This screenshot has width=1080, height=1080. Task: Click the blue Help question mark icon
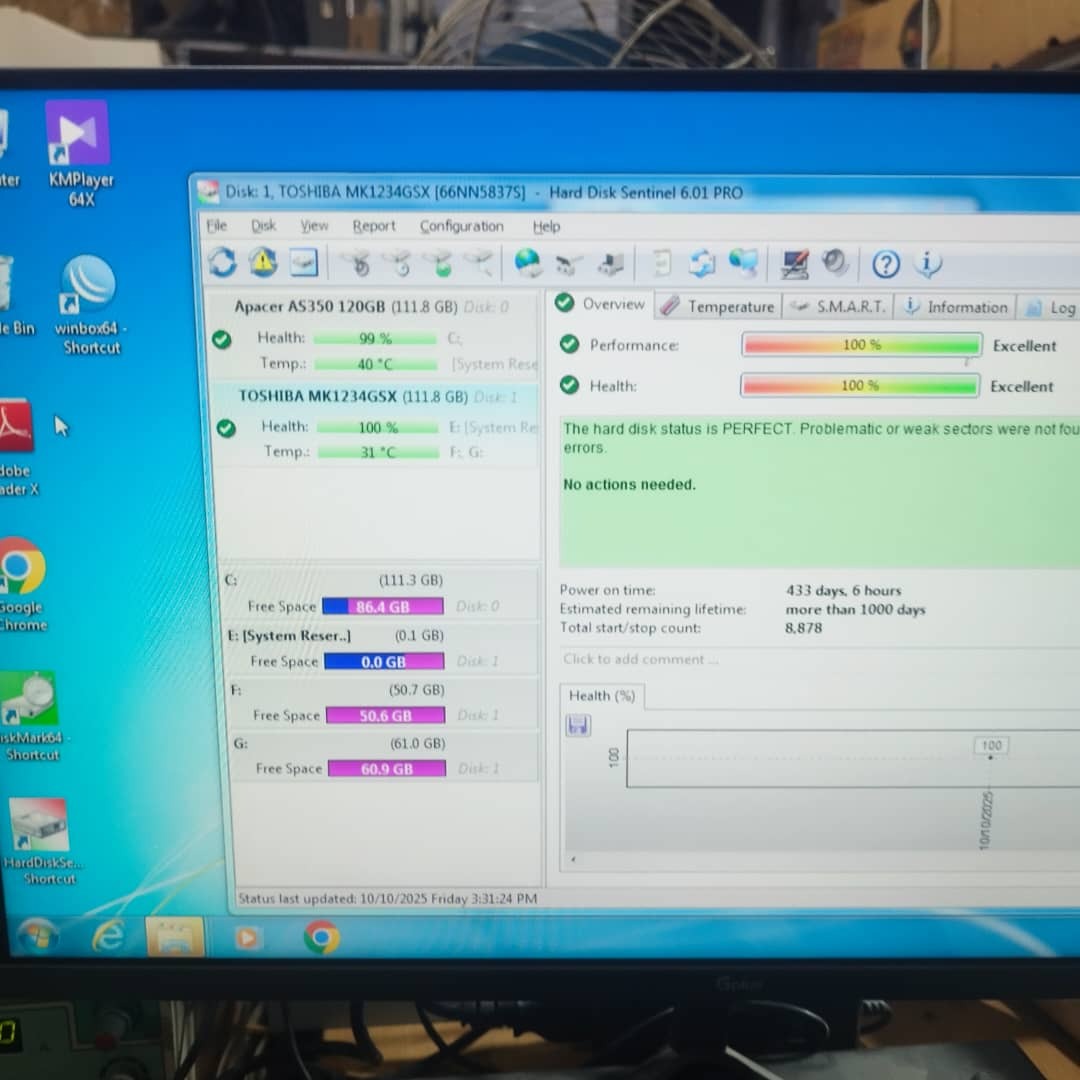pyautogui.click(x=886, y=265)
